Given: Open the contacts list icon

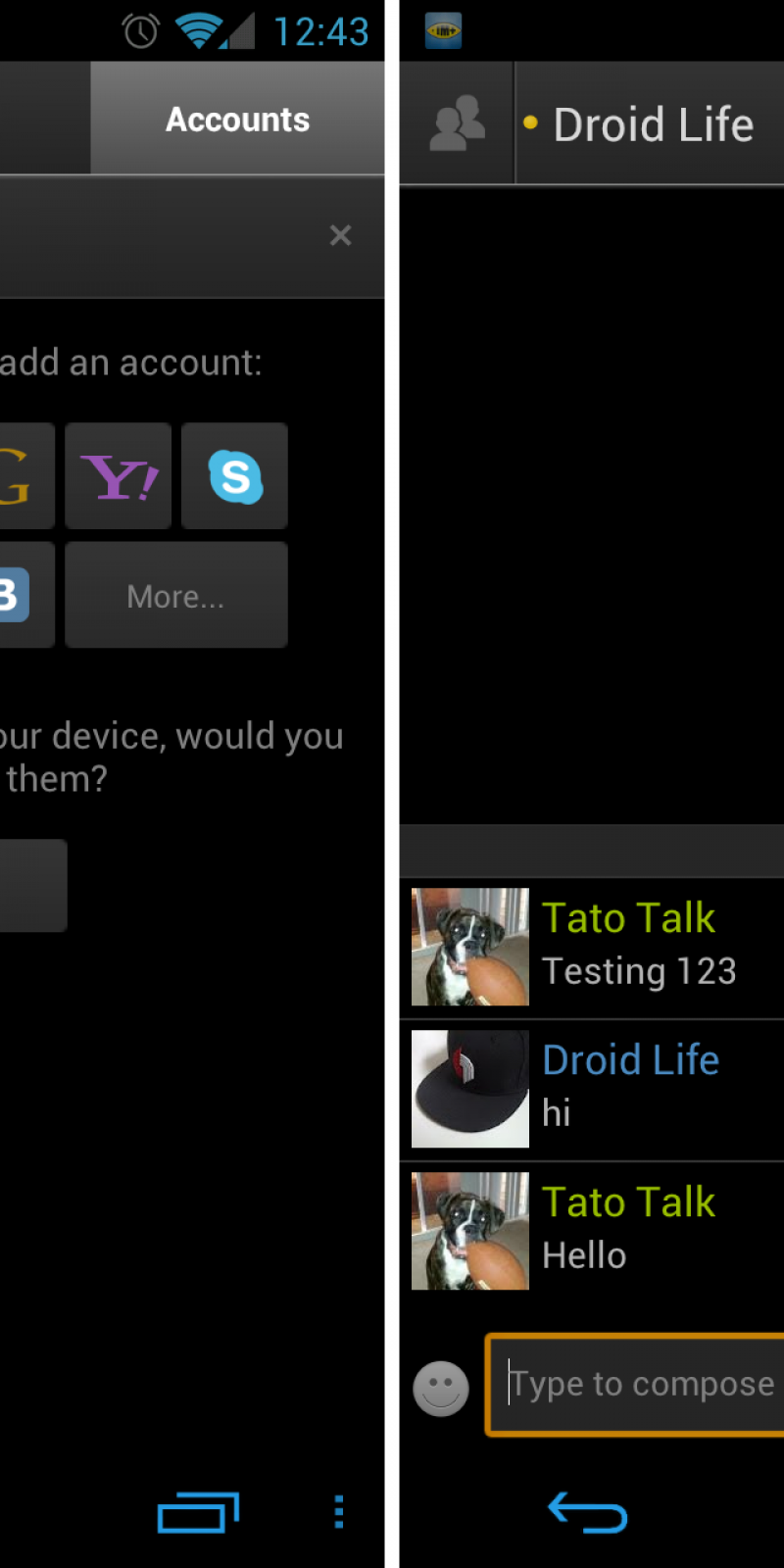Looking at the screenshot, I should click(457, 123).
